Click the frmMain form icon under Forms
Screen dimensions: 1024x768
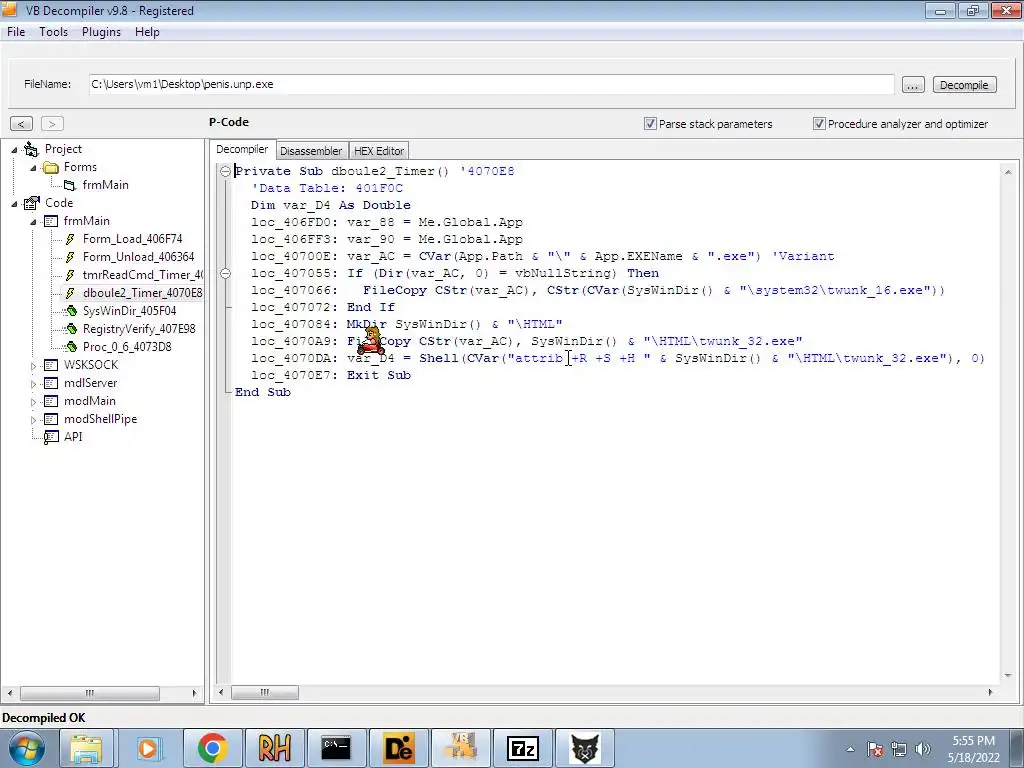tap(69, 185)
